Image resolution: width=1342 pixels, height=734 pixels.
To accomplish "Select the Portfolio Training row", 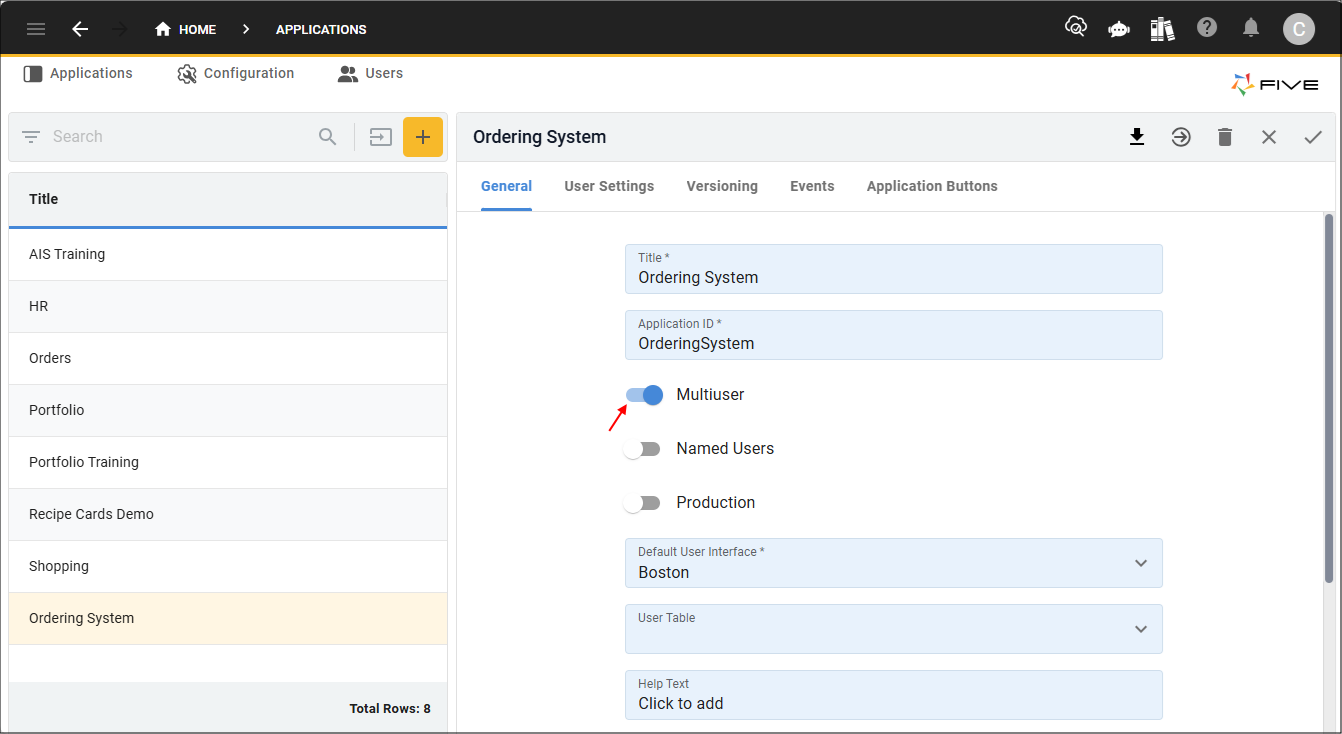I will [x=228, y=462].
